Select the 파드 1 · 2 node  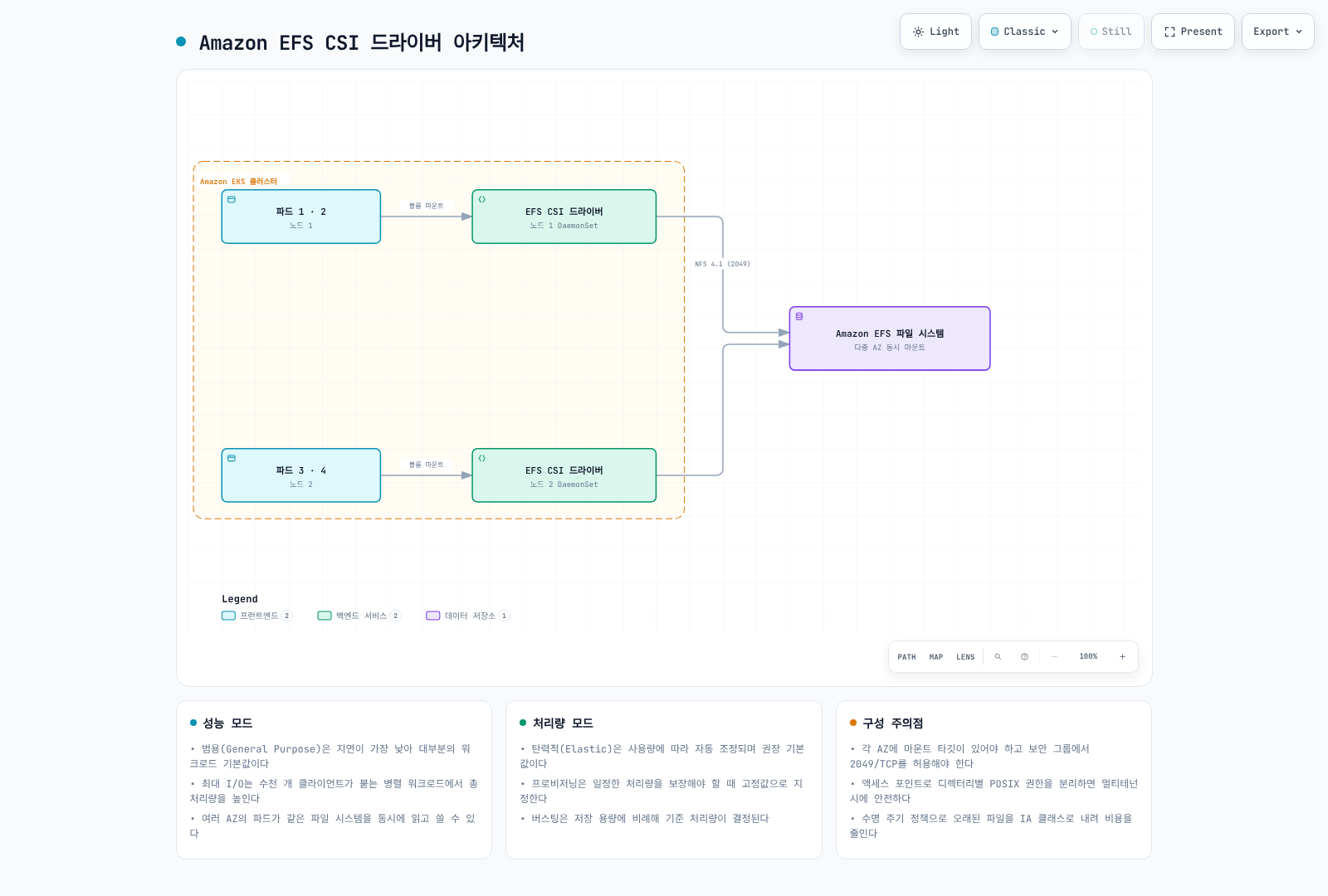point(301,217)
